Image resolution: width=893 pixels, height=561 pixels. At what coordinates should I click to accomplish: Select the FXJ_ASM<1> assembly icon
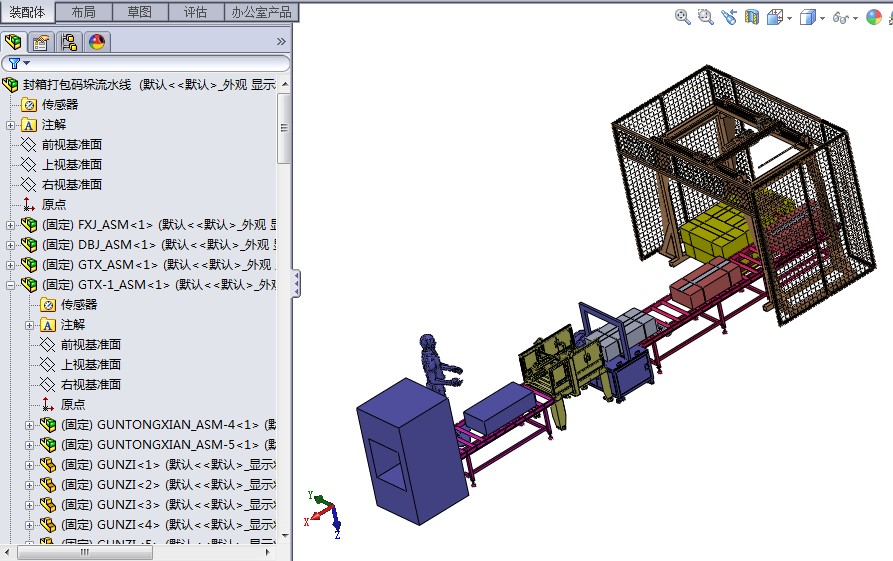click(29, 224)
